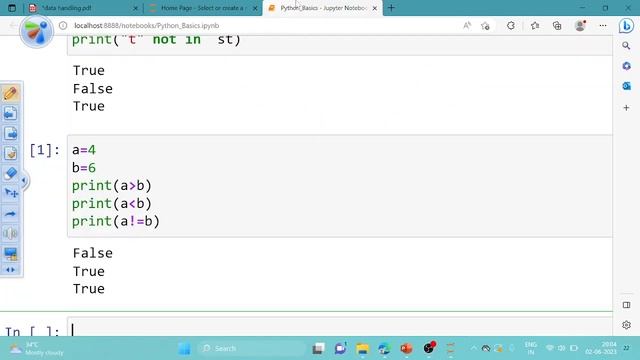The image size is (640, 360).
Task: Add a blank page in floating toolbar
Action: (x=10, y=153)
